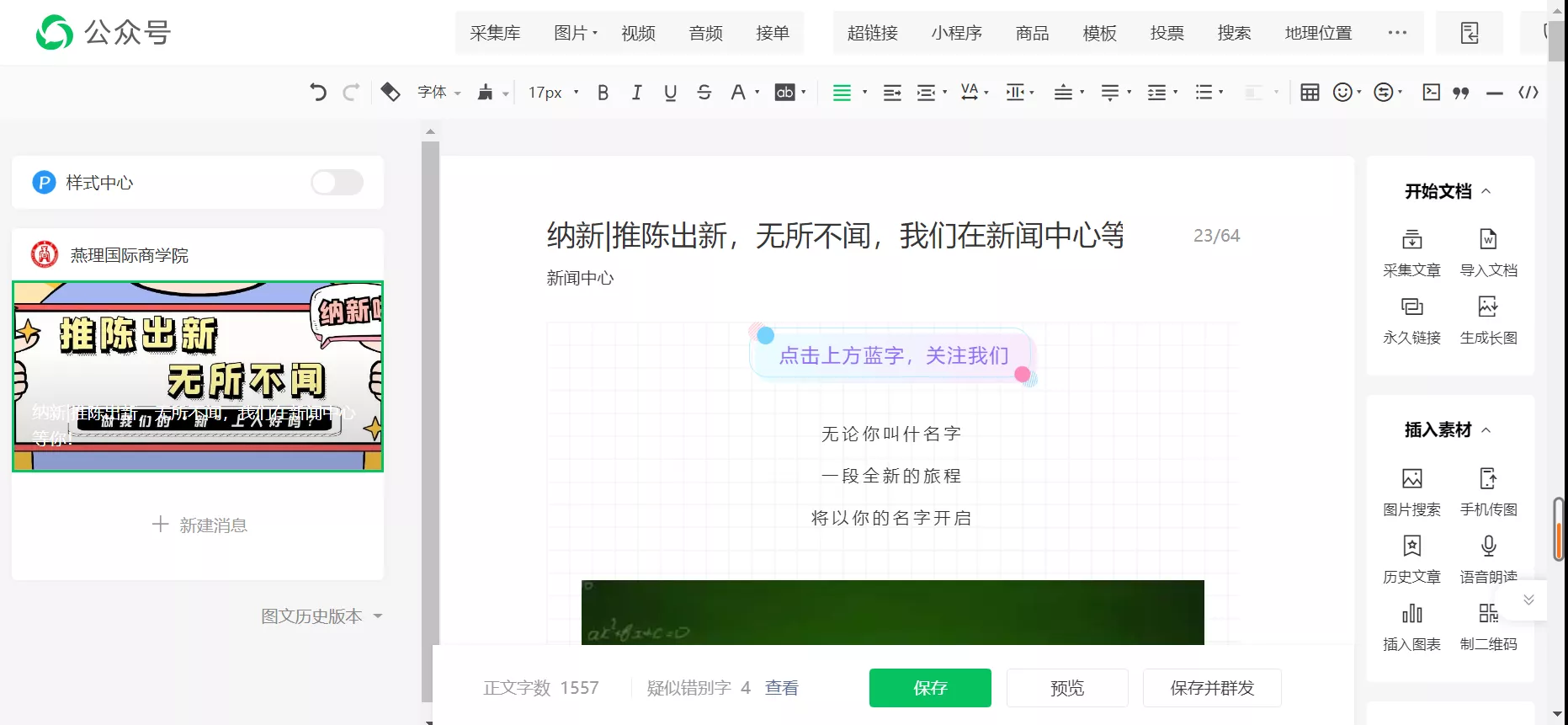Insert a table using the grid icon
Viewport: 1568px width, 725px height.
click(1310, 93)
